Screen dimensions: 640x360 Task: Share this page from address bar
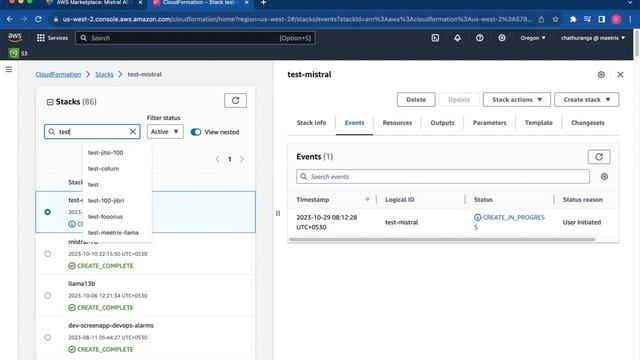coord(541,19)
